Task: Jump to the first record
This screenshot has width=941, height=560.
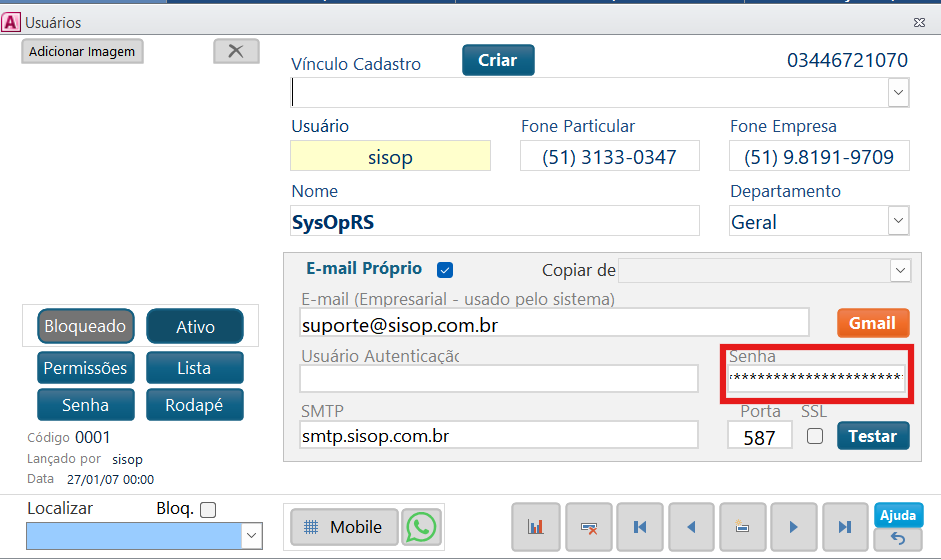Action: click(640, 527)
